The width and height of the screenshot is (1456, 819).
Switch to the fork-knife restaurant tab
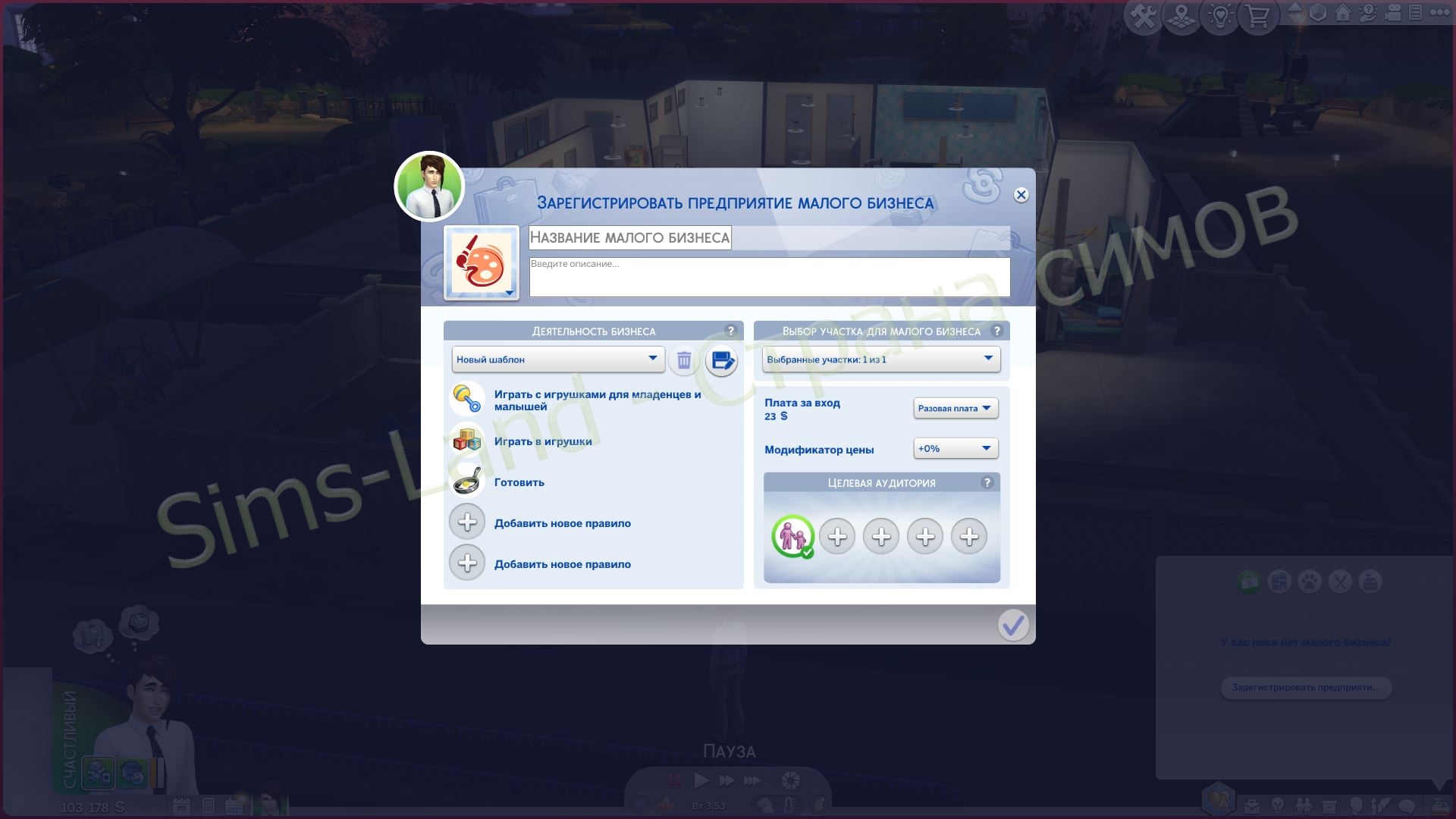(x=1340, y=582)
